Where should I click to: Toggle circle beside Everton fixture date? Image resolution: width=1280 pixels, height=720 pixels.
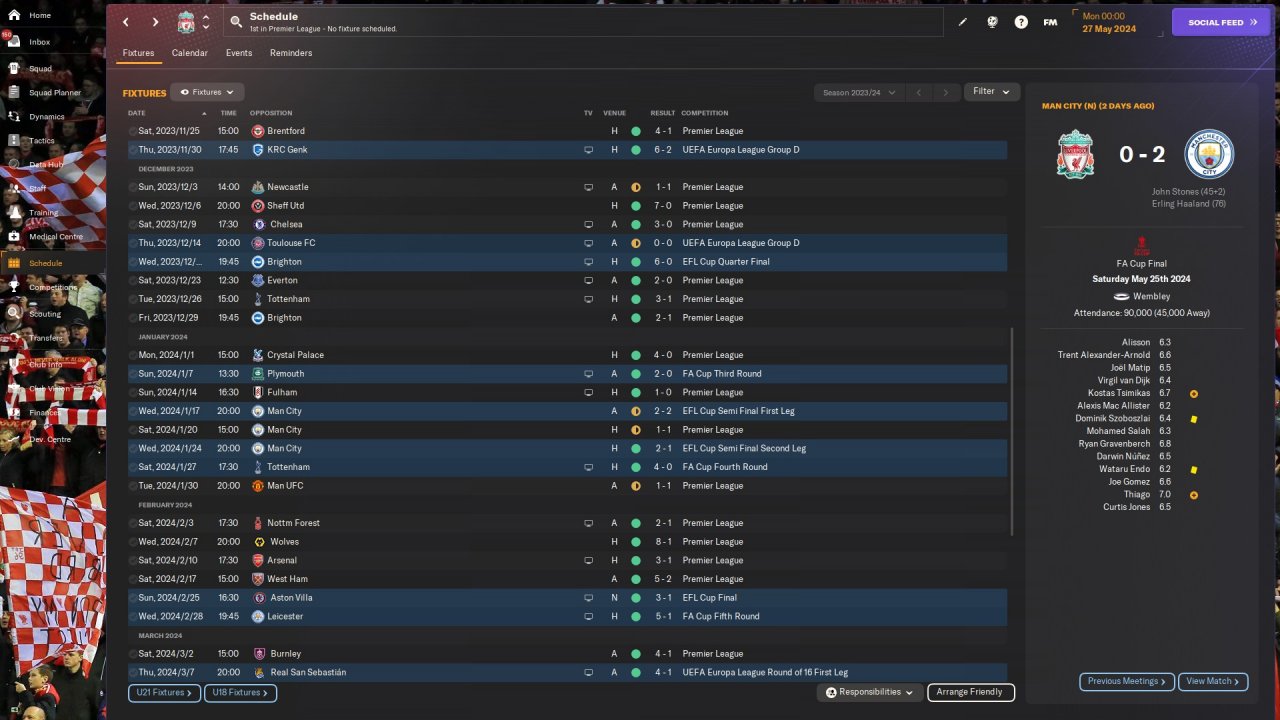tap(133, 280)
